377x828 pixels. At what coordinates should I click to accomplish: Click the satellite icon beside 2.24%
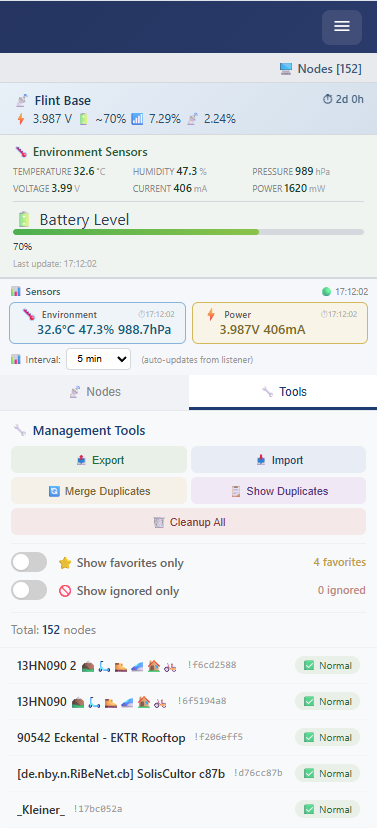(193, 119)
